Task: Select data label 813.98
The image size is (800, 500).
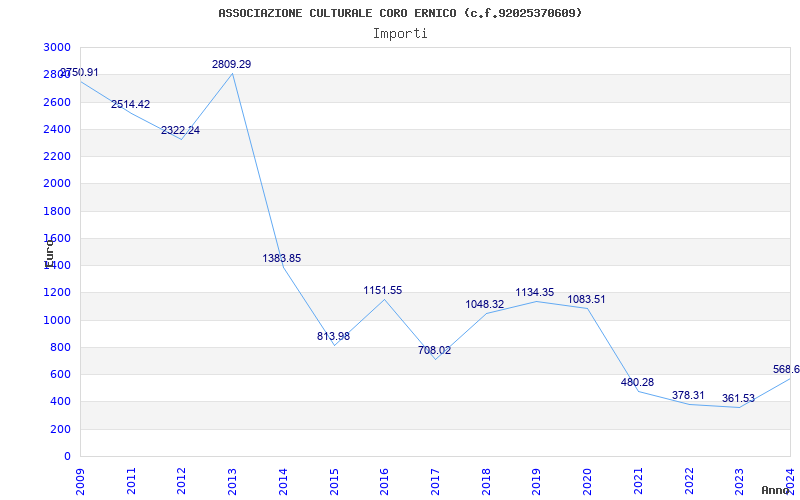Action: click(333, 336)
